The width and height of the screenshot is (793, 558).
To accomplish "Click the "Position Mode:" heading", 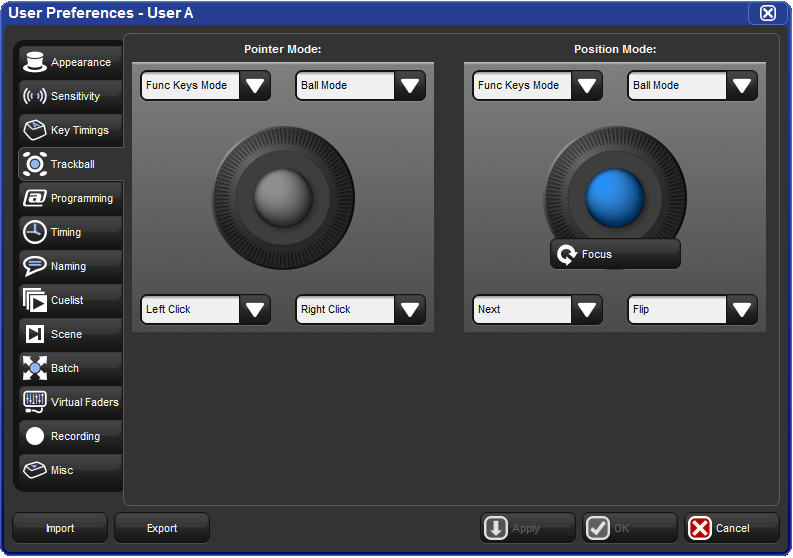I will point(615,49).
